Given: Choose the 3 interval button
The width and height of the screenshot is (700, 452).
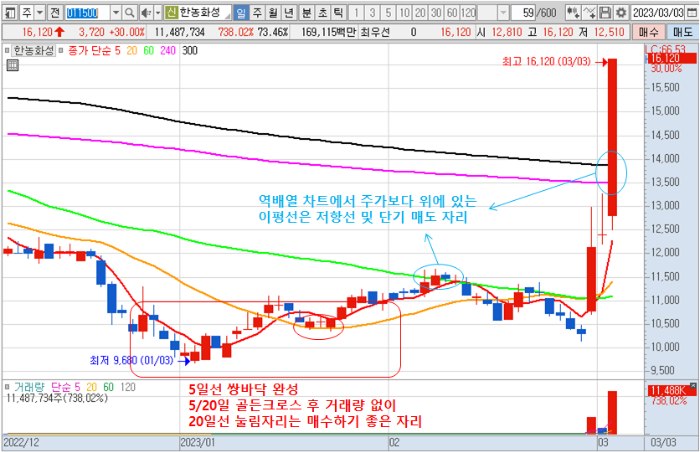Looking at the screenshot, I should click(372, 13).
